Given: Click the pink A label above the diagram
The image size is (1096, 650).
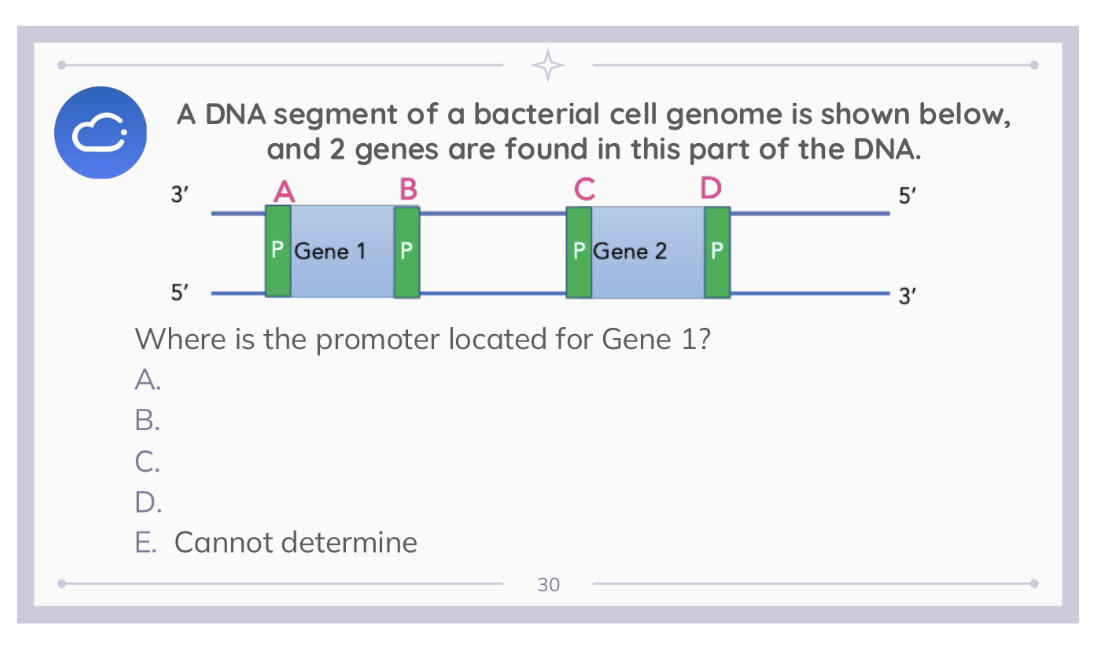Looking at the screenshot, I should point(284,189).
